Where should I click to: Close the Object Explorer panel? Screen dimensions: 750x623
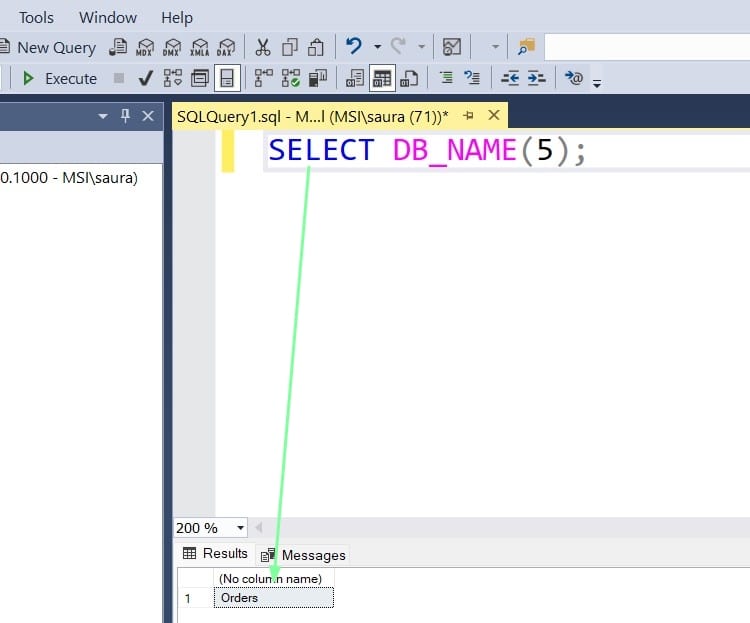pyautogui.click(x=148, y=116)
